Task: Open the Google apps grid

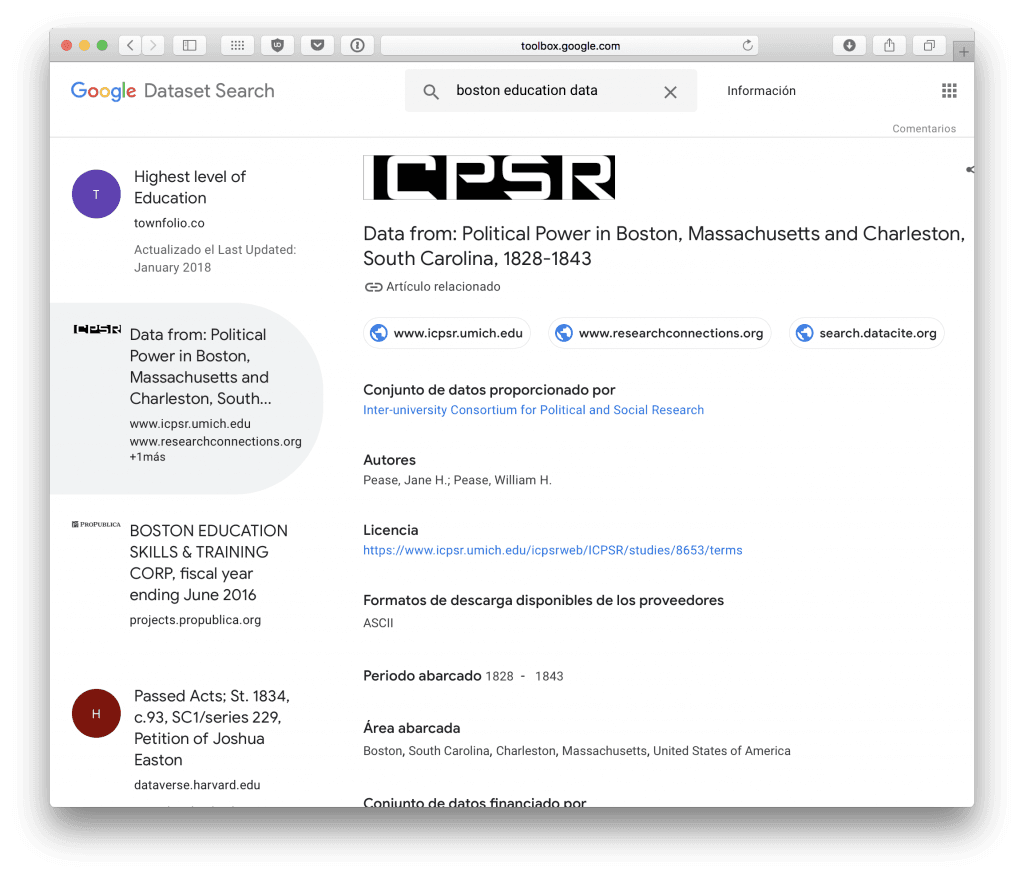Action: coord(949,91)
